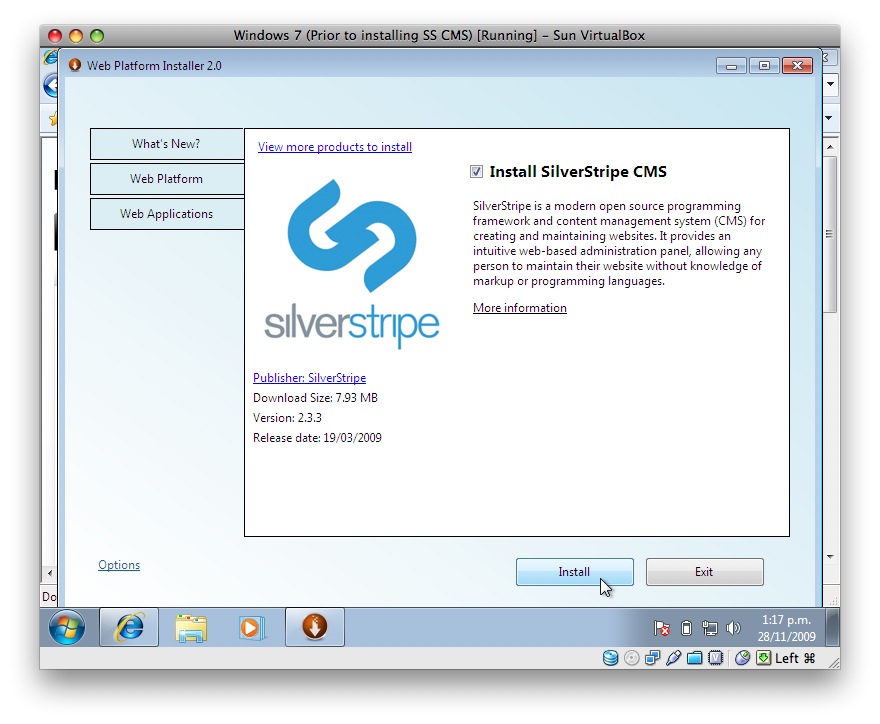Open the Options link

pyautogui.click(x=119, y=565)
